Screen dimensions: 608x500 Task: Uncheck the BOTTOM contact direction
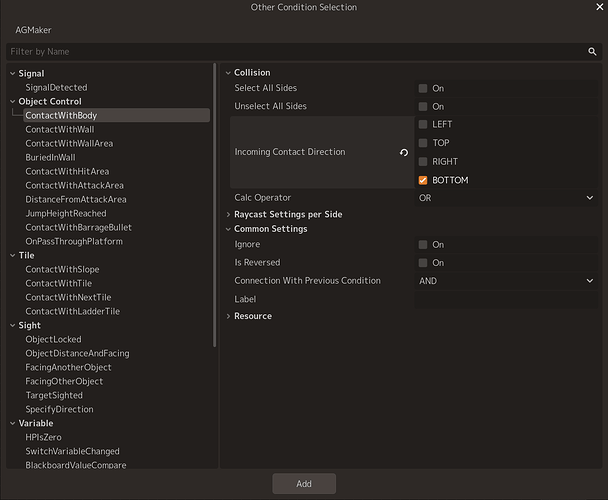point(423,180)
